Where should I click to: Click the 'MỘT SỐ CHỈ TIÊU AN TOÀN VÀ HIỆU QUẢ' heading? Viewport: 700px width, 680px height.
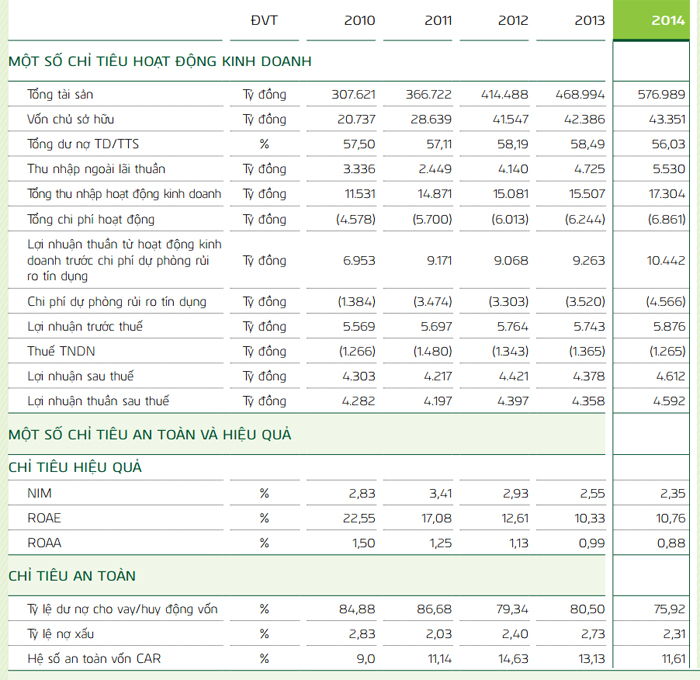coord(149,434)
